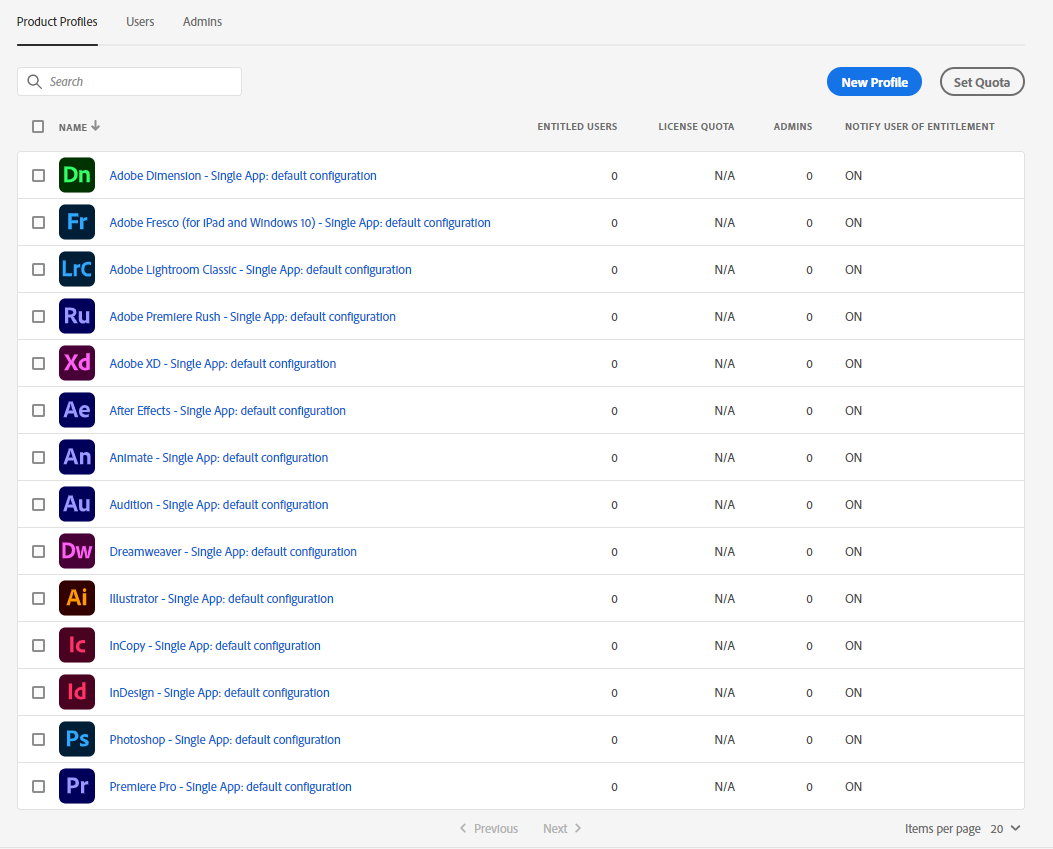Check the Adobe Fresco row checkbox

point(38,222)
